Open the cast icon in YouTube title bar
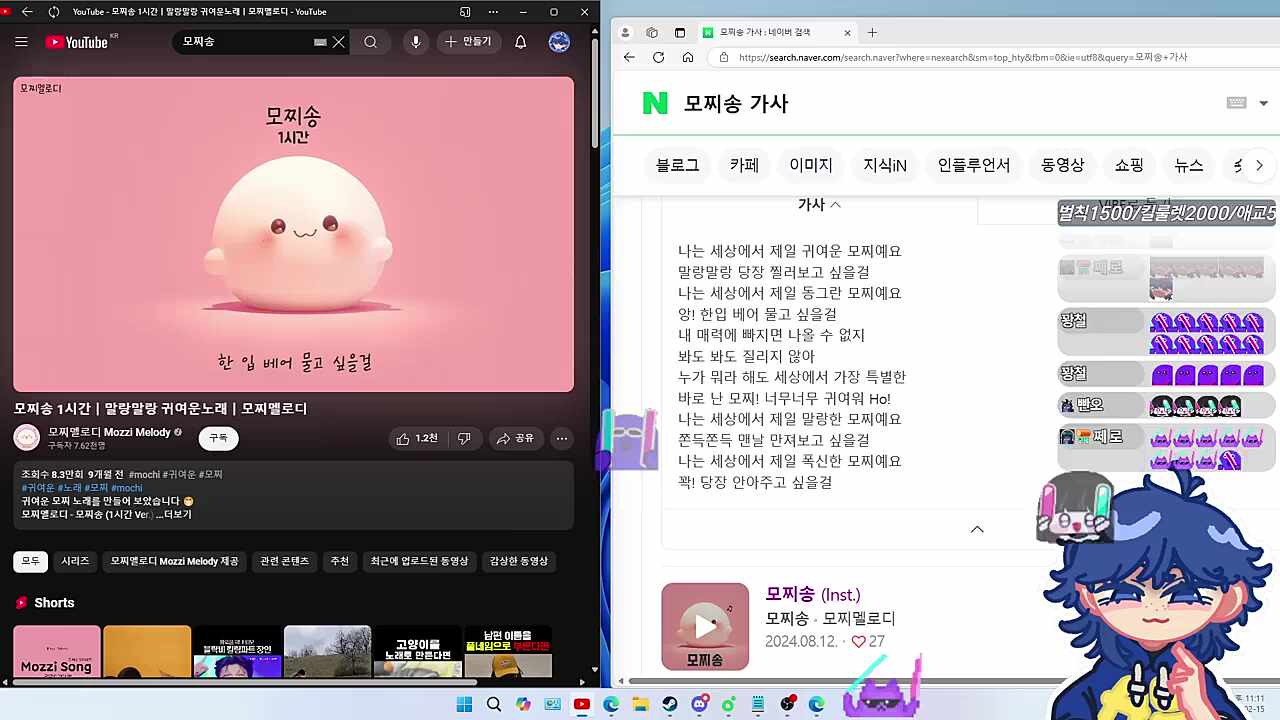 [x=465, y=12]
